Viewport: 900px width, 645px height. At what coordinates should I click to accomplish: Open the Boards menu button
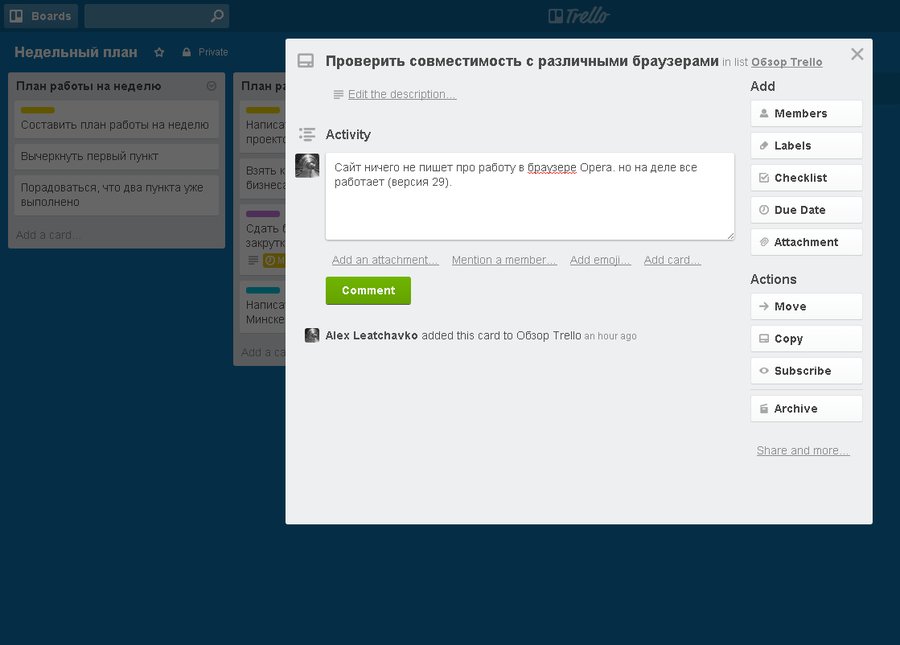[41, 16]
